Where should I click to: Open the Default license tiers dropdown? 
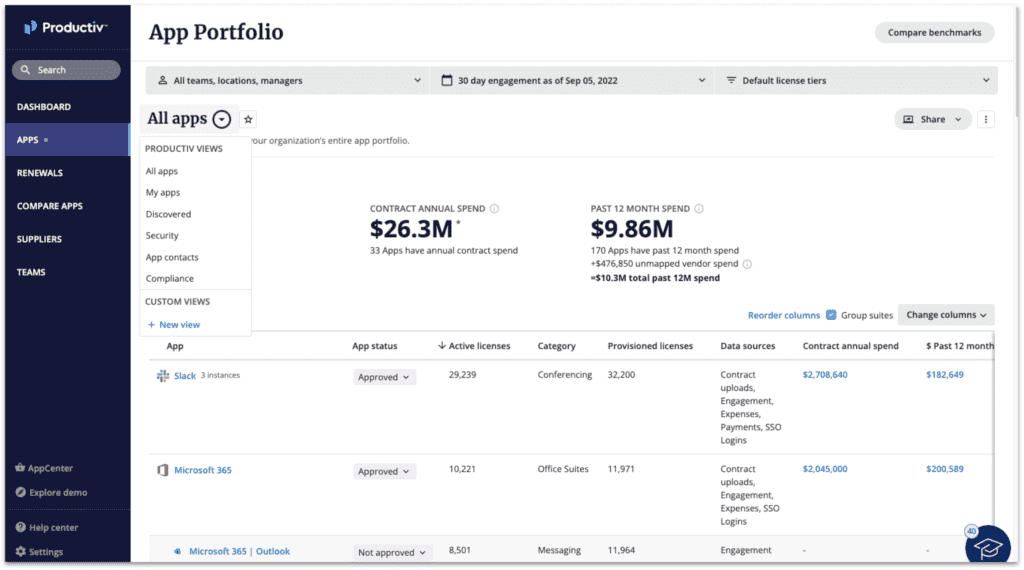(x=856, y=80)
